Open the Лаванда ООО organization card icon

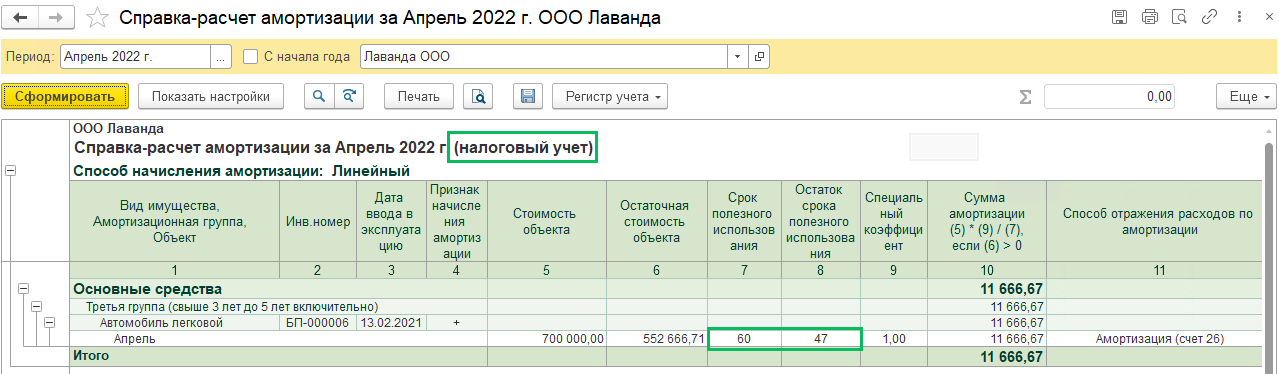click(x=759, y=57)
